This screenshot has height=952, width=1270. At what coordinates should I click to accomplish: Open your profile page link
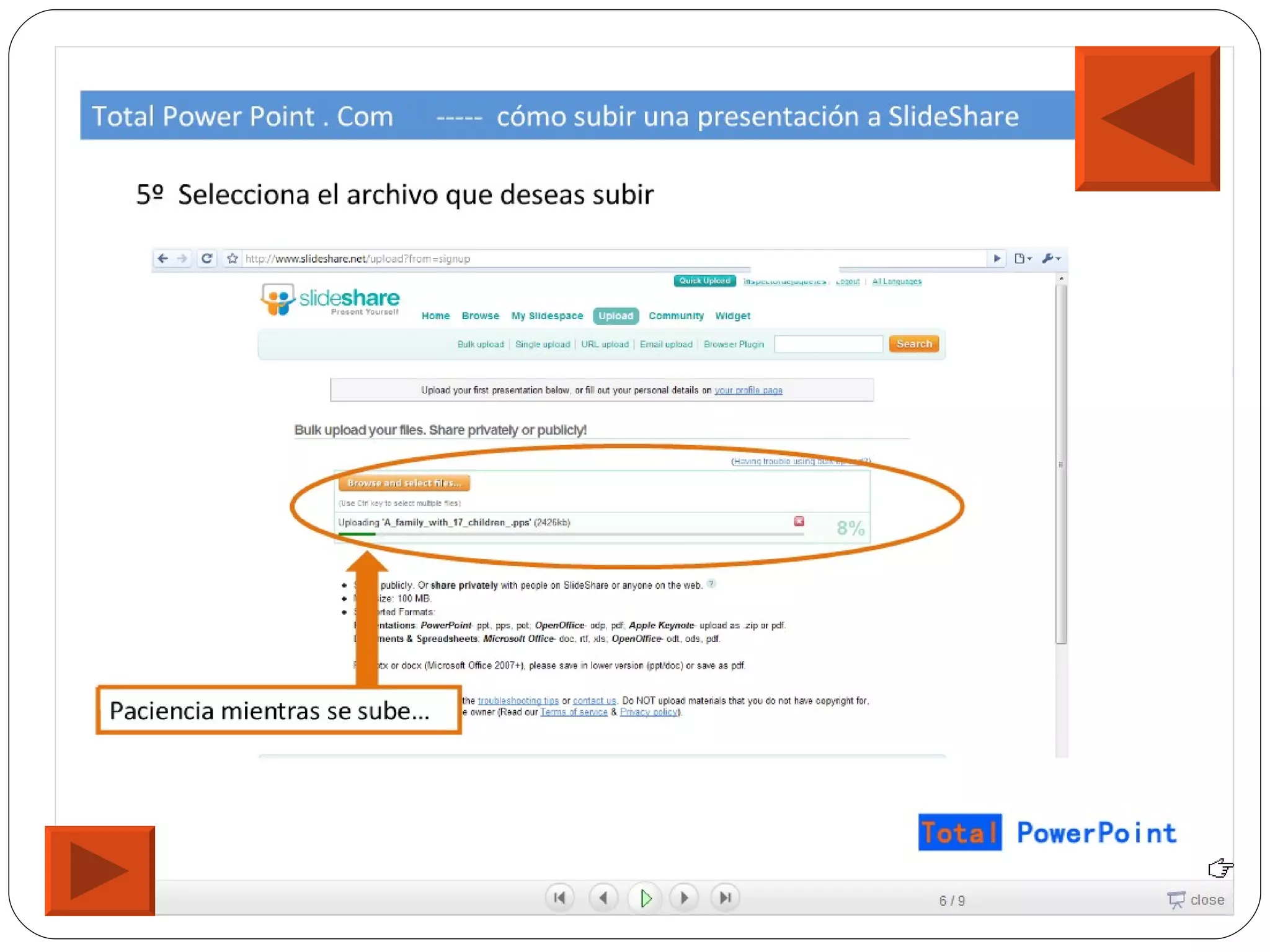(748, 390)
